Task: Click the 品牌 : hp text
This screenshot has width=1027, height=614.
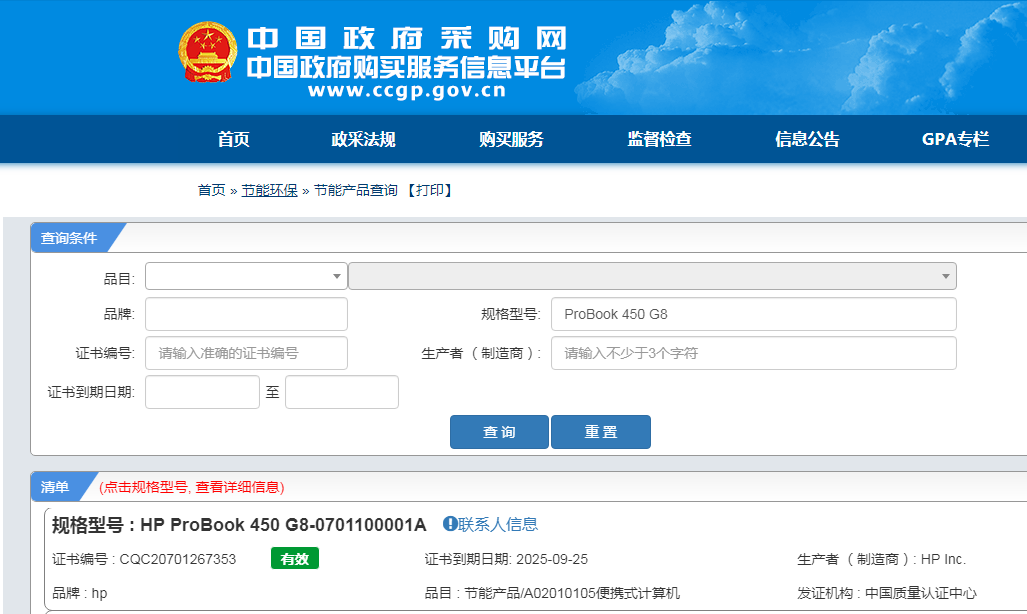Action: (79, 593)
